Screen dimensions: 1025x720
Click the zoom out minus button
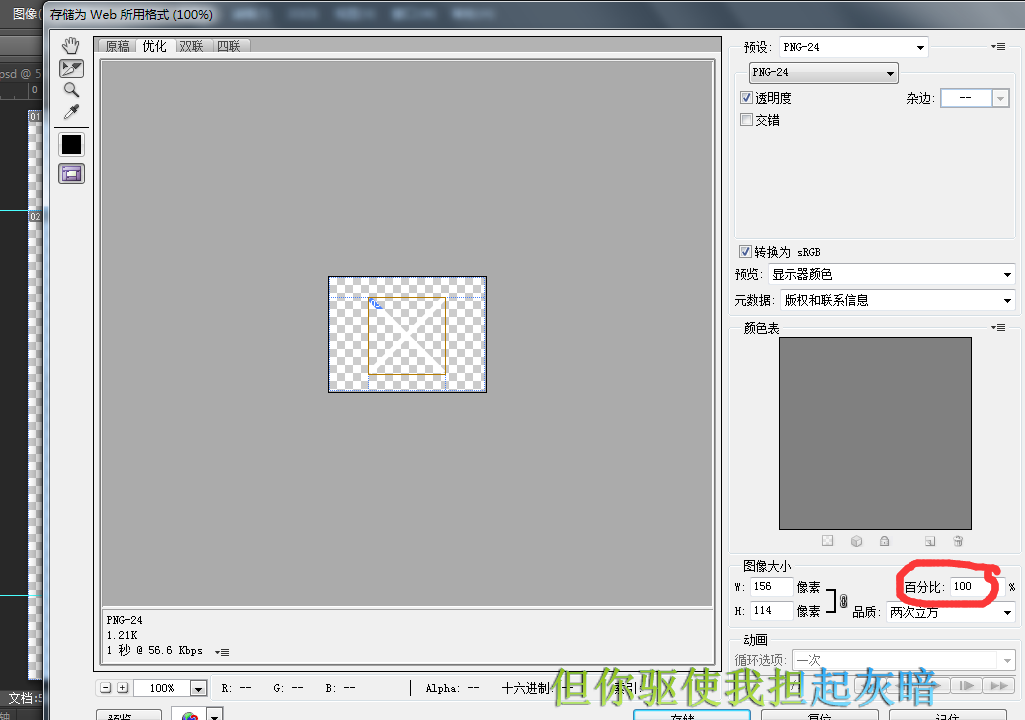[106, 687]
